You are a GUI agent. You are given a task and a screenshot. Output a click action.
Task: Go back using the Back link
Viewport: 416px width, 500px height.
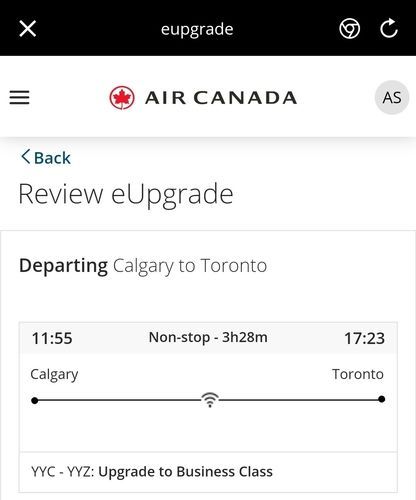[x=46, y=157]
